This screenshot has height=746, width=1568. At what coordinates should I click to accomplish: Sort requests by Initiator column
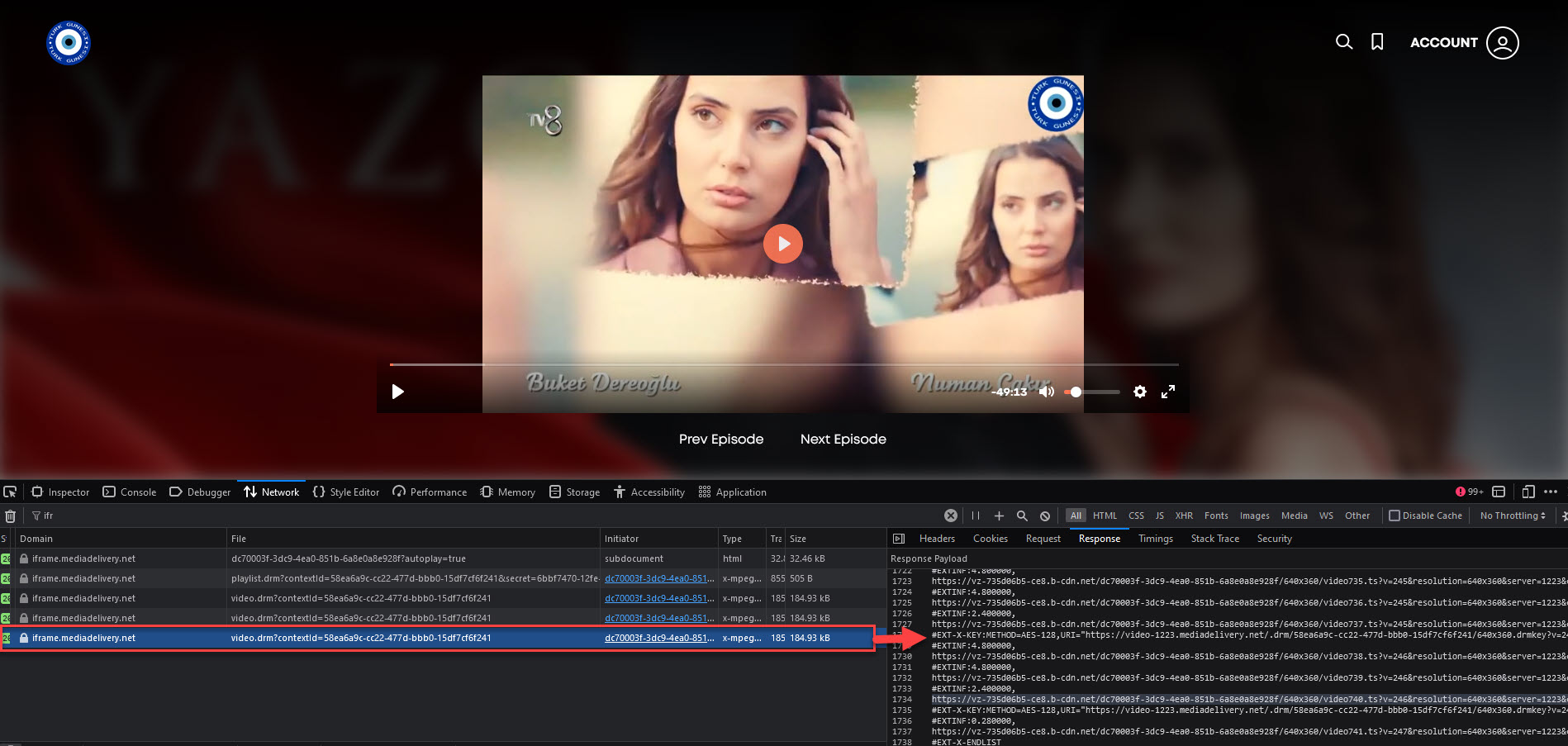point(659,539)
